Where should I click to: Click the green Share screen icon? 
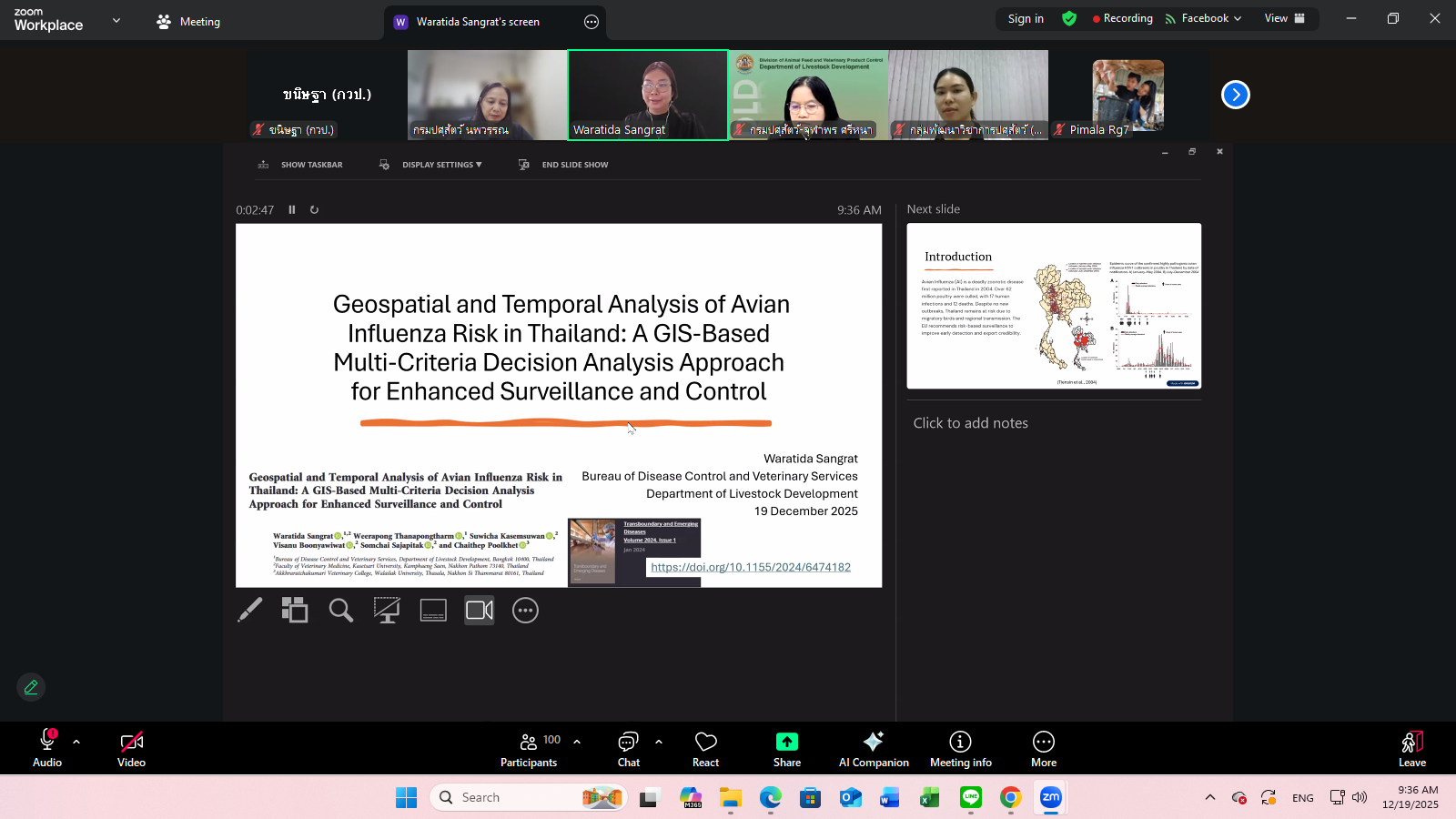[786, 743]
